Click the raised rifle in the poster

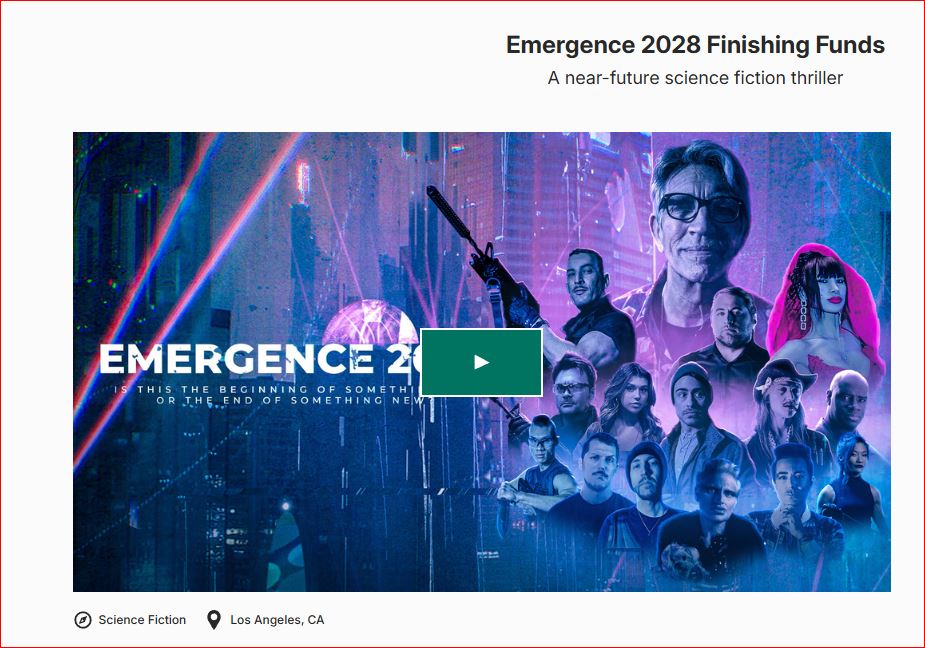[x=472, y=248]
